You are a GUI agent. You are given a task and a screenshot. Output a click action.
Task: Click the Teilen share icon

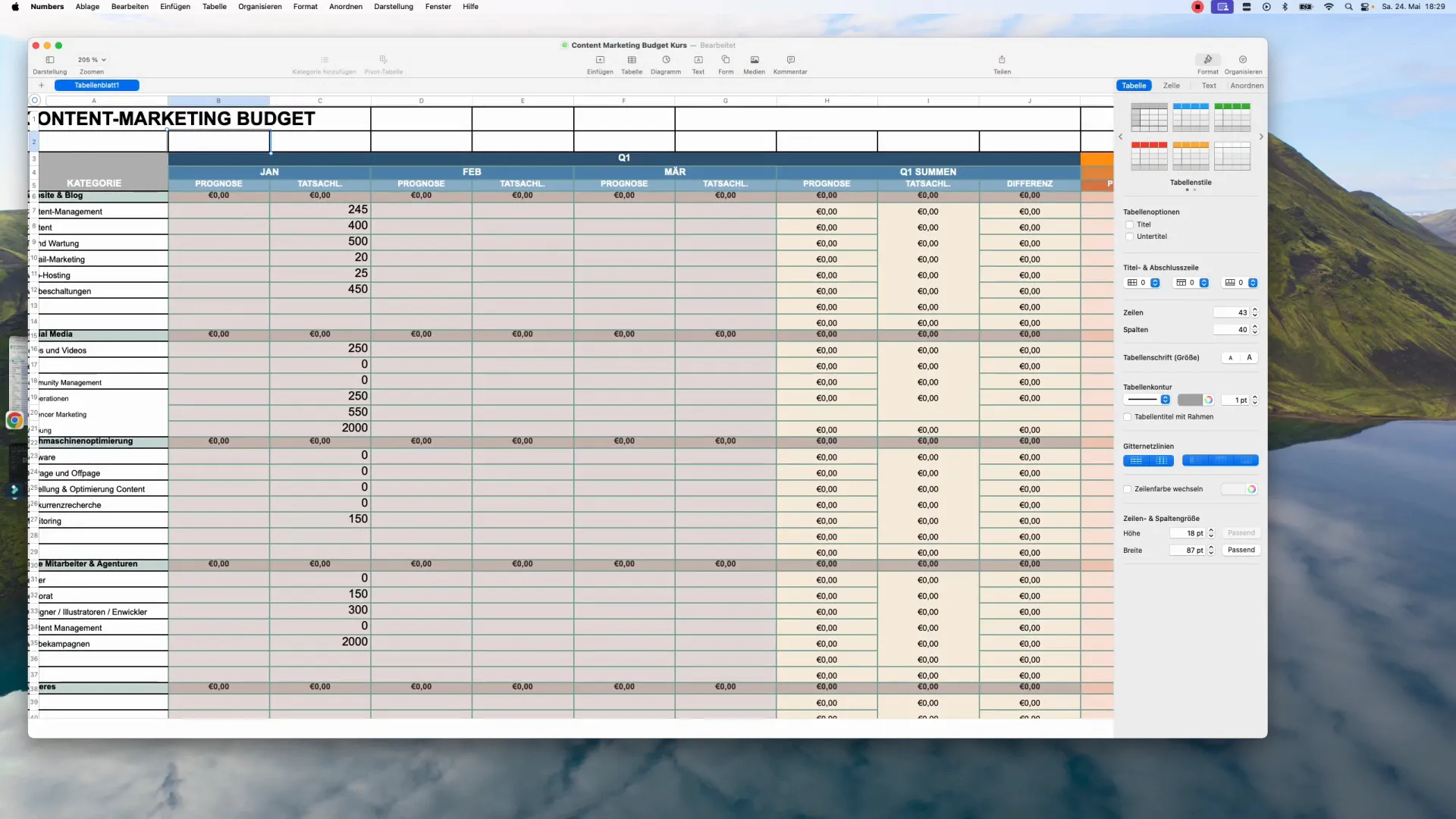pos(1002,60)
